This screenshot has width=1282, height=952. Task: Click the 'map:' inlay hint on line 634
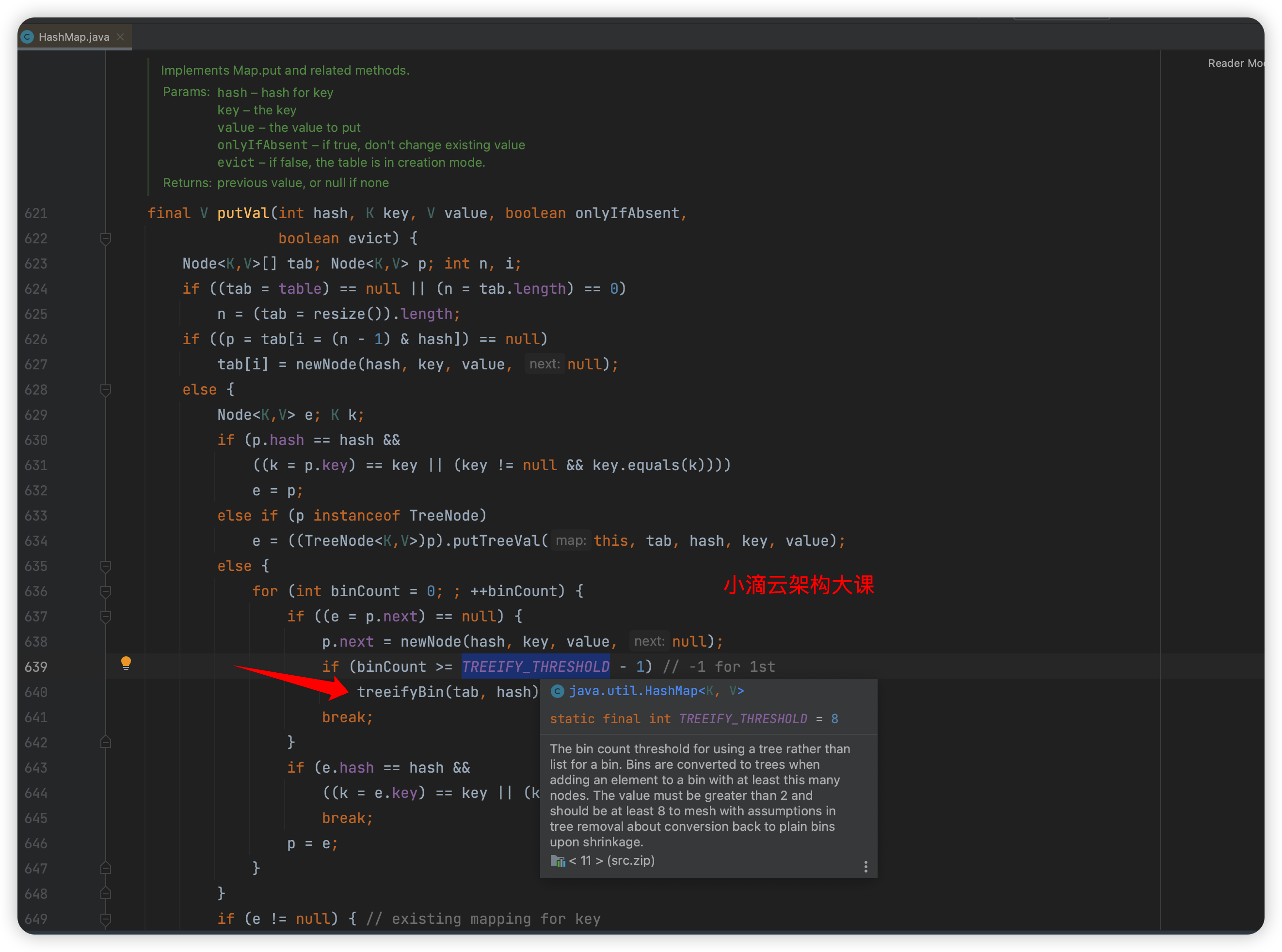(570, 540)
